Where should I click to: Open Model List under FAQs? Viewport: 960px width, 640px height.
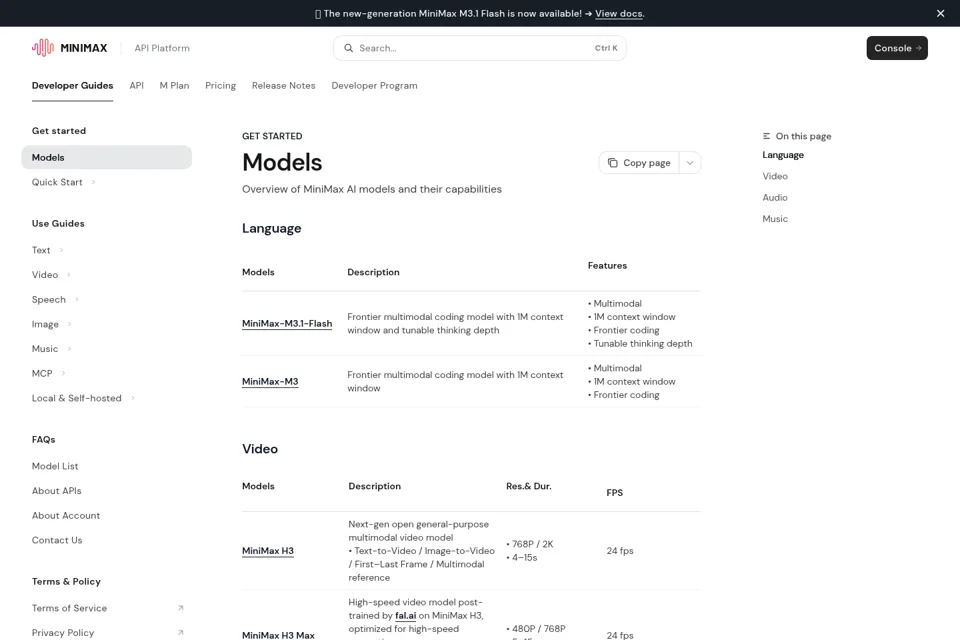(x=55, y=466)
